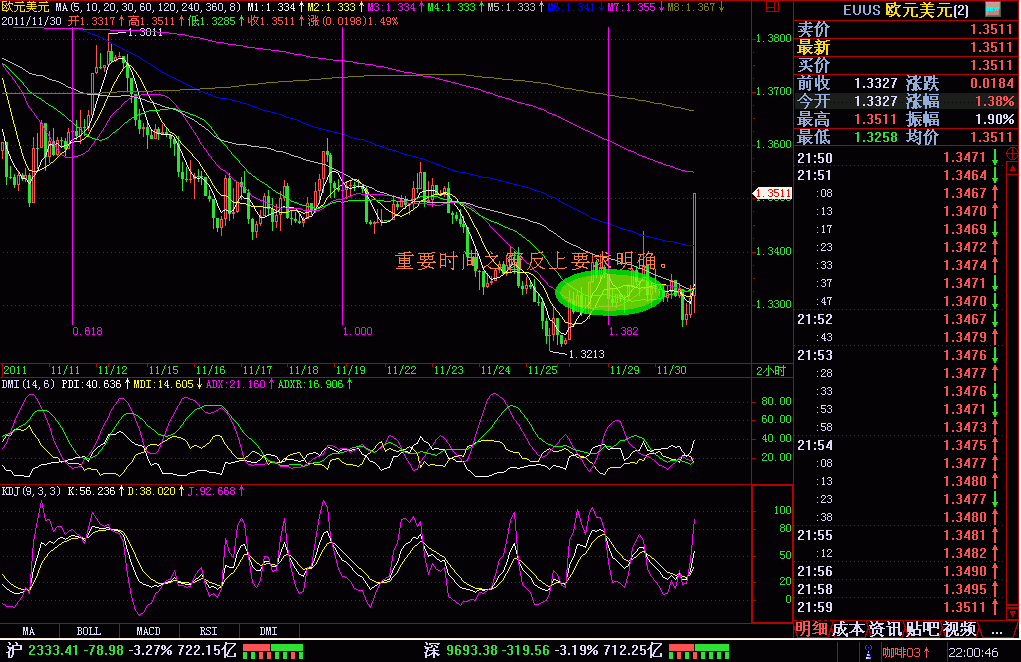1021x662 pixels.
Task: Click the current price tag 1.3511 on axis
Action: (x=772, y=193)
